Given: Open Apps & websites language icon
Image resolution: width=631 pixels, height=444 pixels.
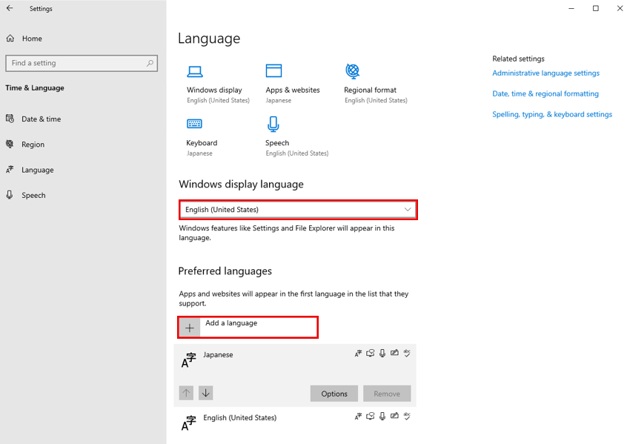Looking at the screenshot, I should click(x=273, y=71).
